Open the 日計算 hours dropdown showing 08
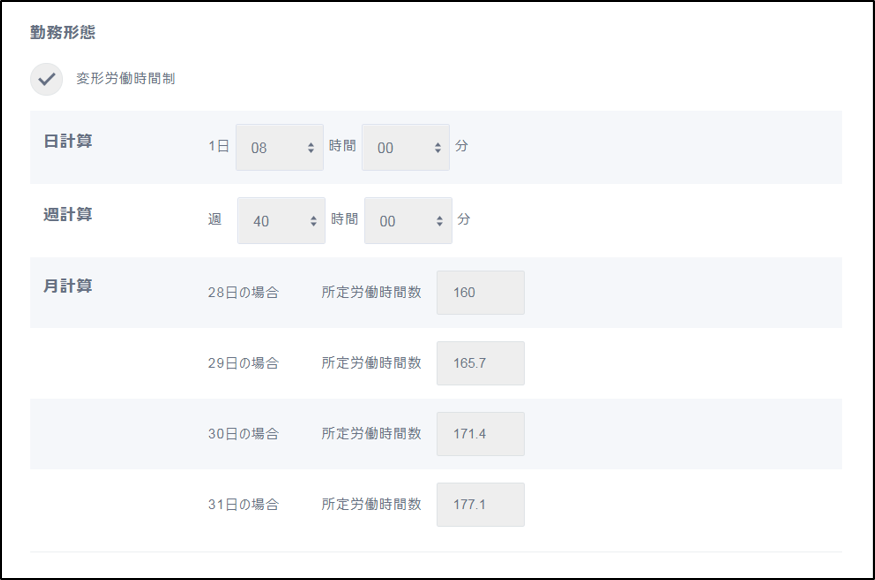 click(279, 148)
